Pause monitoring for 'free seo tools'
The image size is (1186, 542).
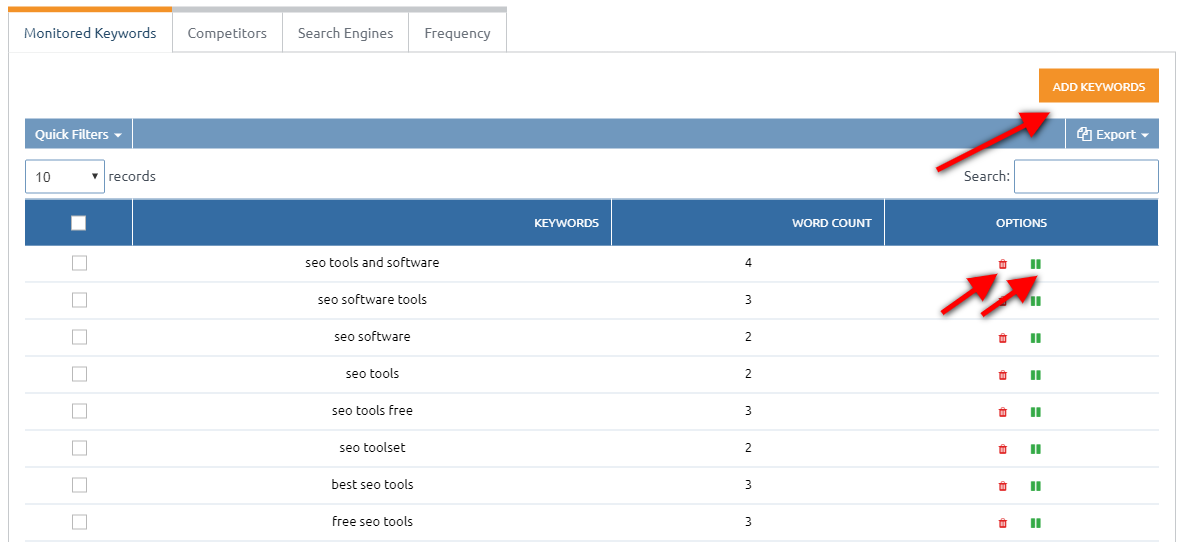pos(1035,523)
